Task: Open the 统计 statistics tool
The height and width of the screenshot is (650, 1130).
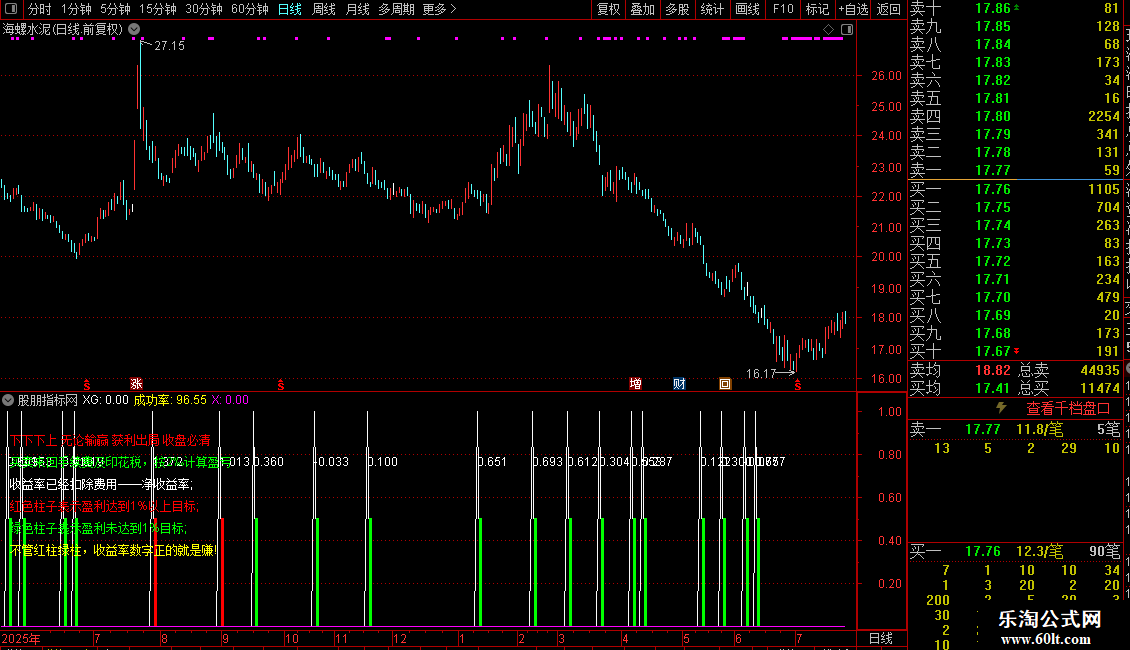Action: tap(712, 9)
